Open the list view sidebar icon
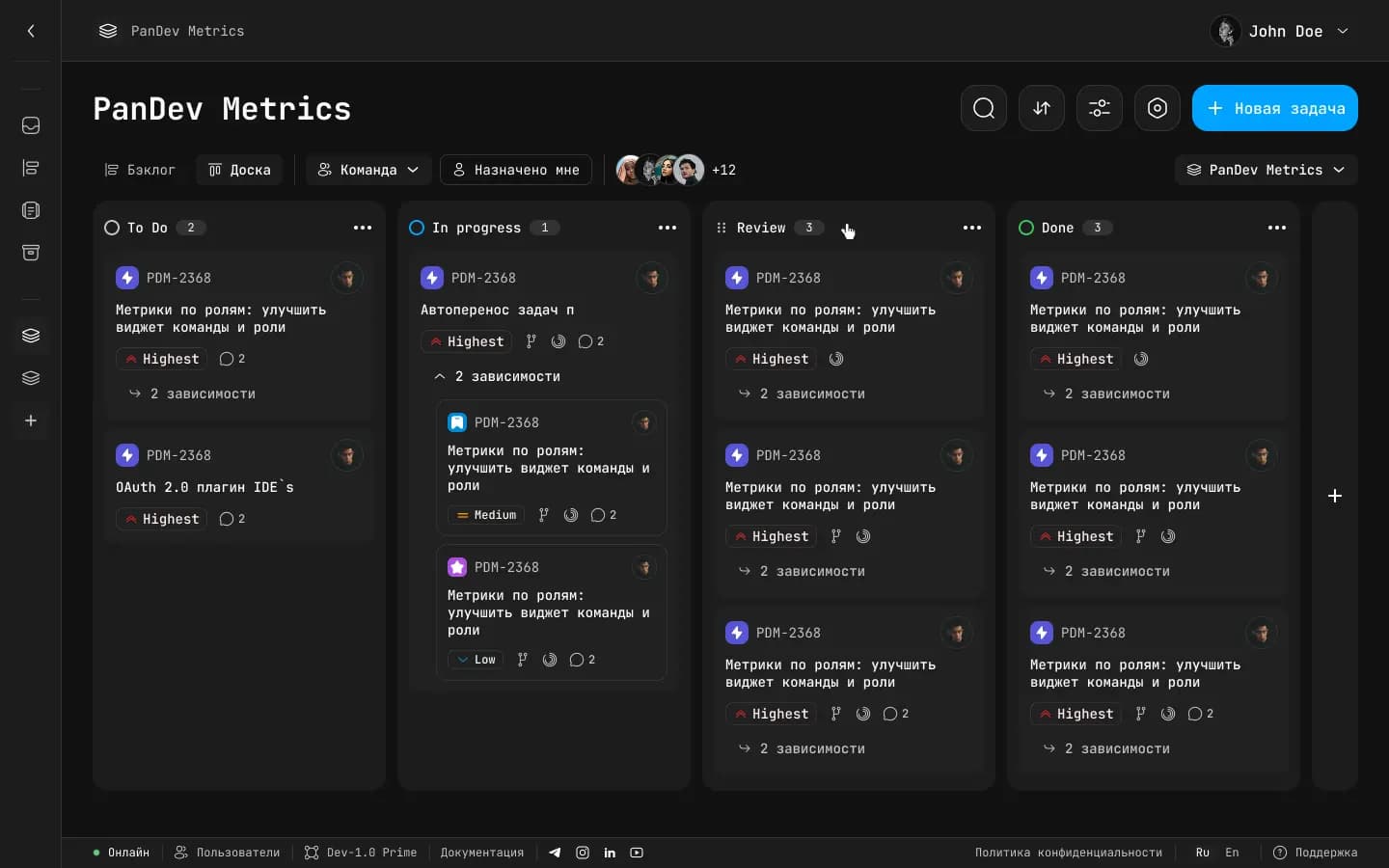1389x868 pixels. [31, 168]
